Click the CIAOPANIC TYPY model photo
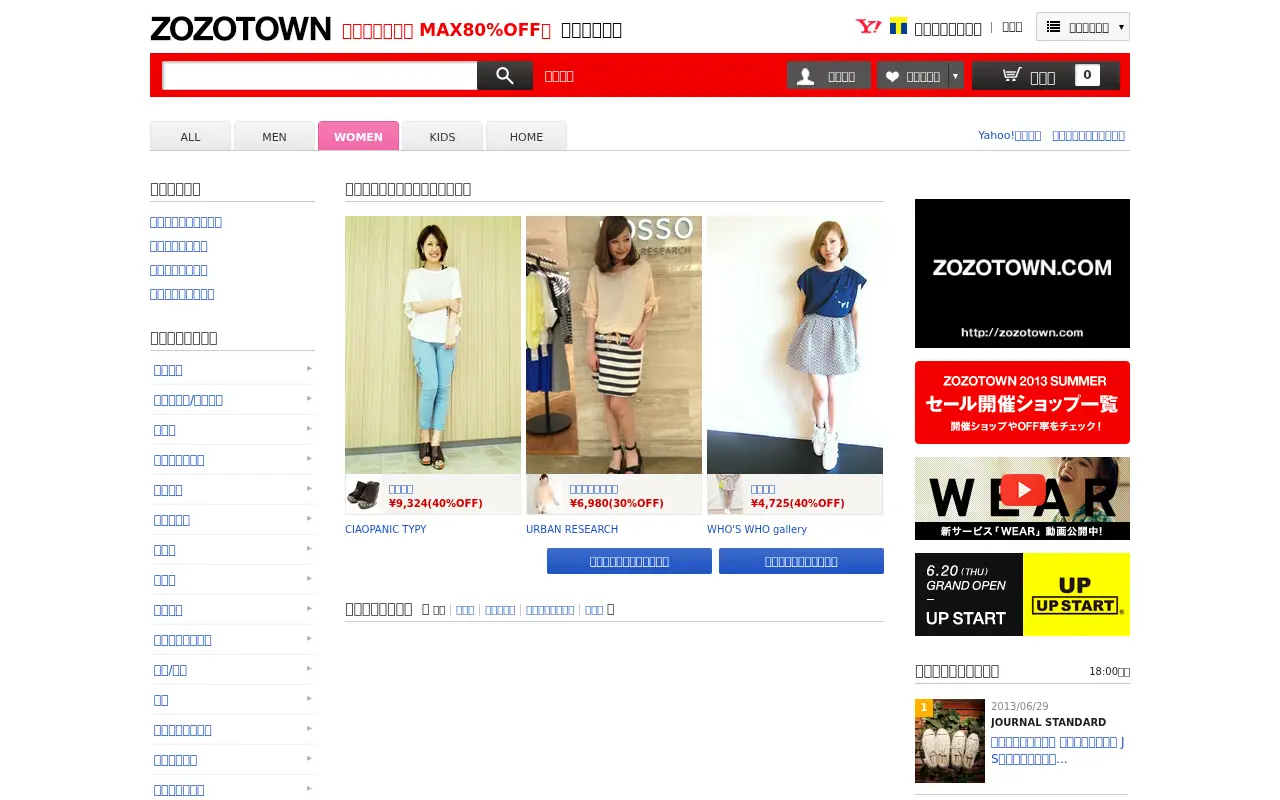1280x800 pixels. 433,345
